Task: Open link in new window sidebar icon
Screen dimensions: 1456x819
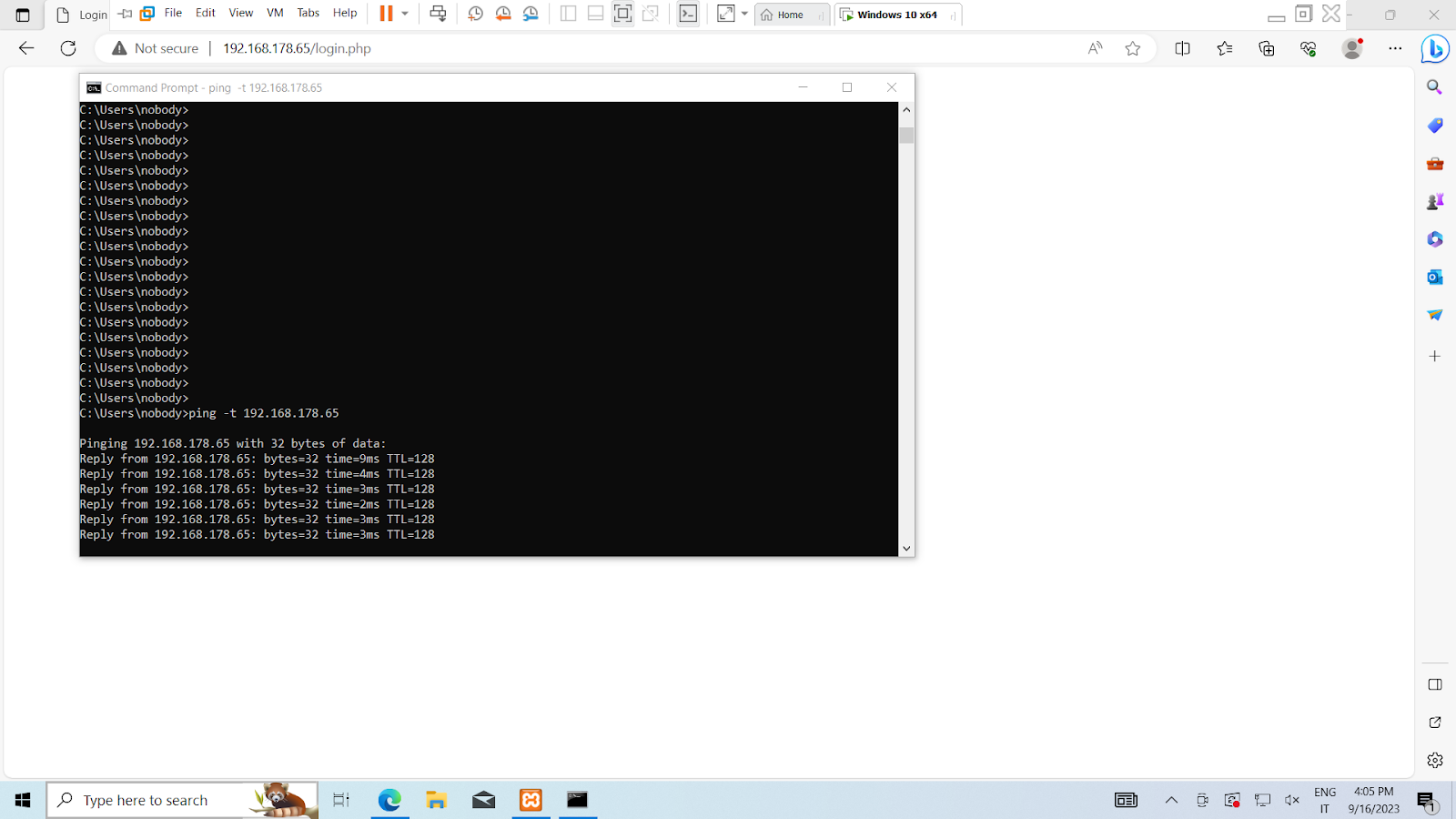Action: pos(1435,723)
